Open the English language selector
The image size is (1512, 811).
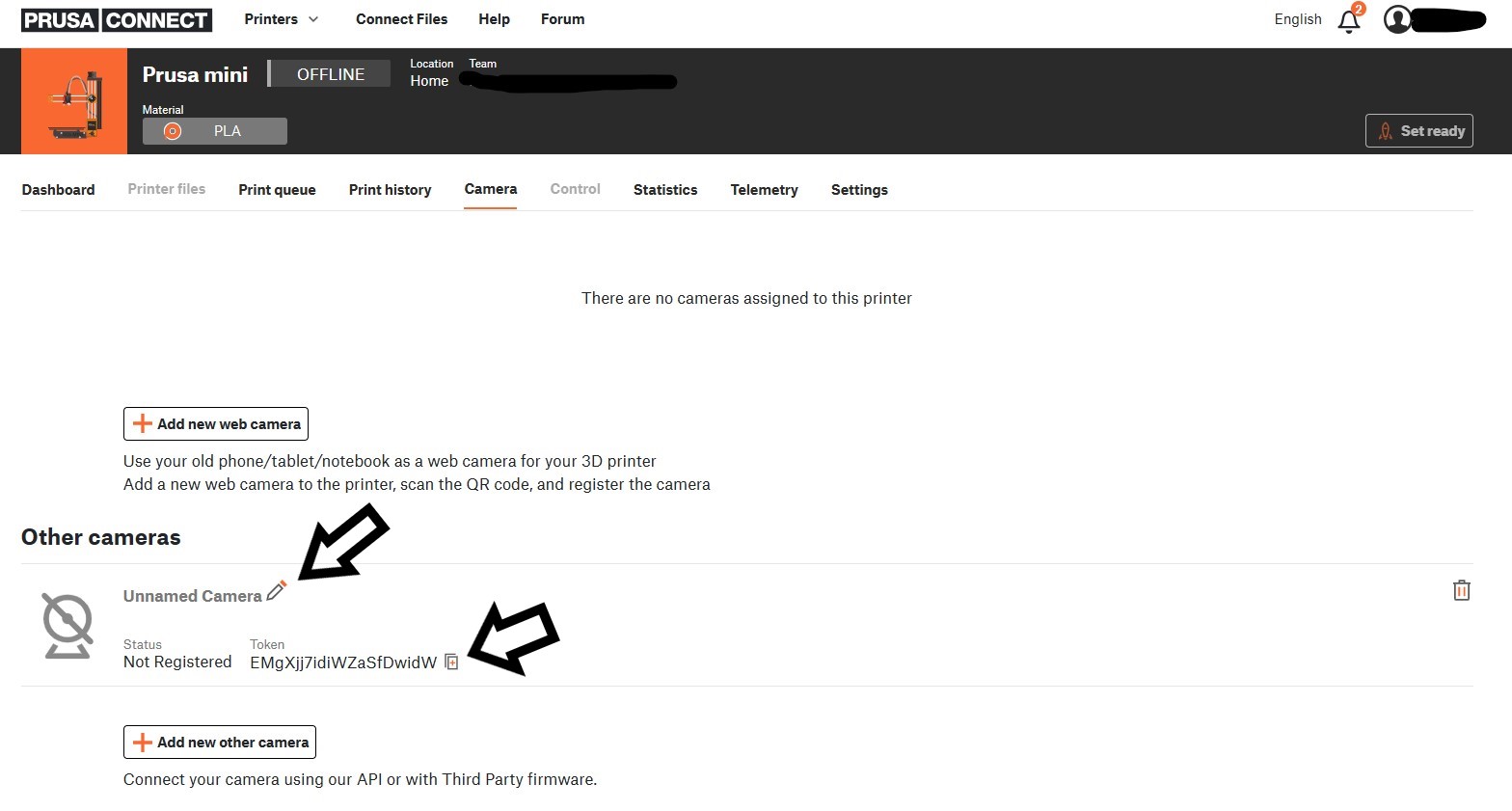(x=1297, y=19)
